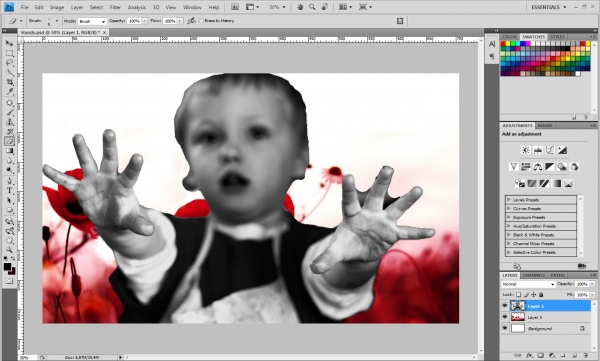This screenshot has width=600, height=361.
Task: Select the Eyedropper tool
Action: point(9,92)
